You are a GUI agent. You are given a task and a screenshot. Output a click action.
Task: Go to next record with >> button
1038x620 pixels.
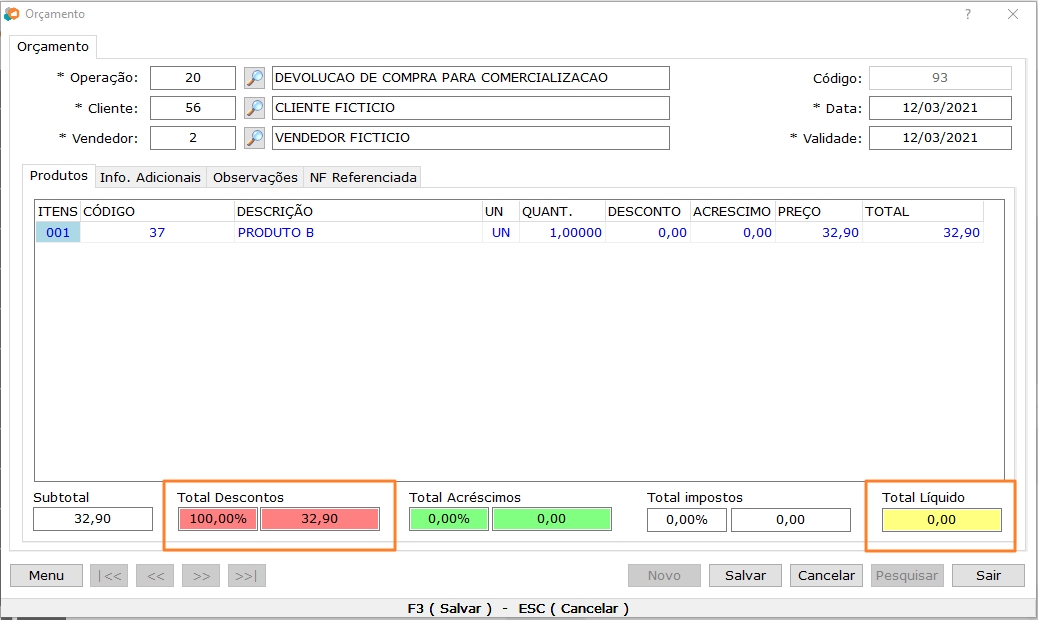coord(202,575)
